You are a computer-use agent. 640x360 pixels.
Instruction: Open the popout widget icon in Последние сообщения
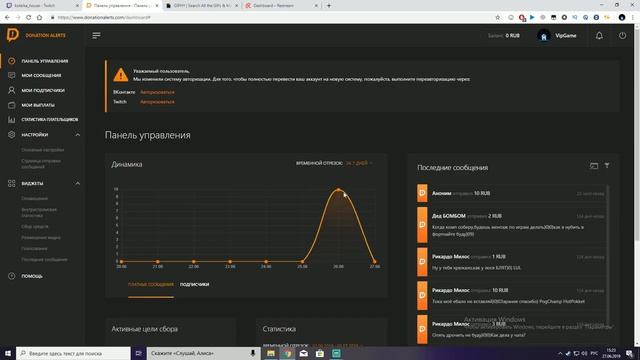tap(594, 166)
